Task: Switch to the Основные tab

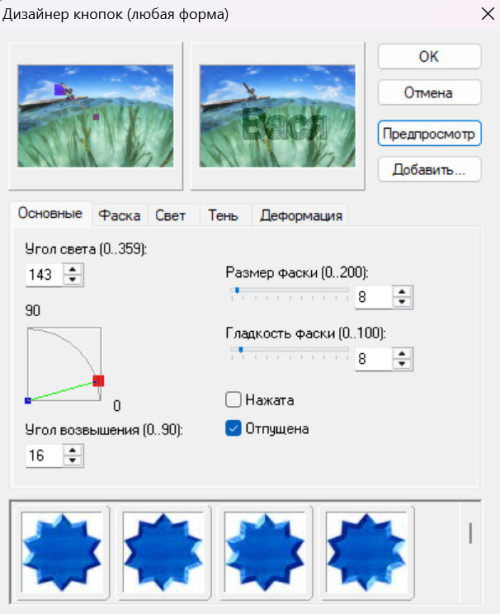Action: coord(51,213)
